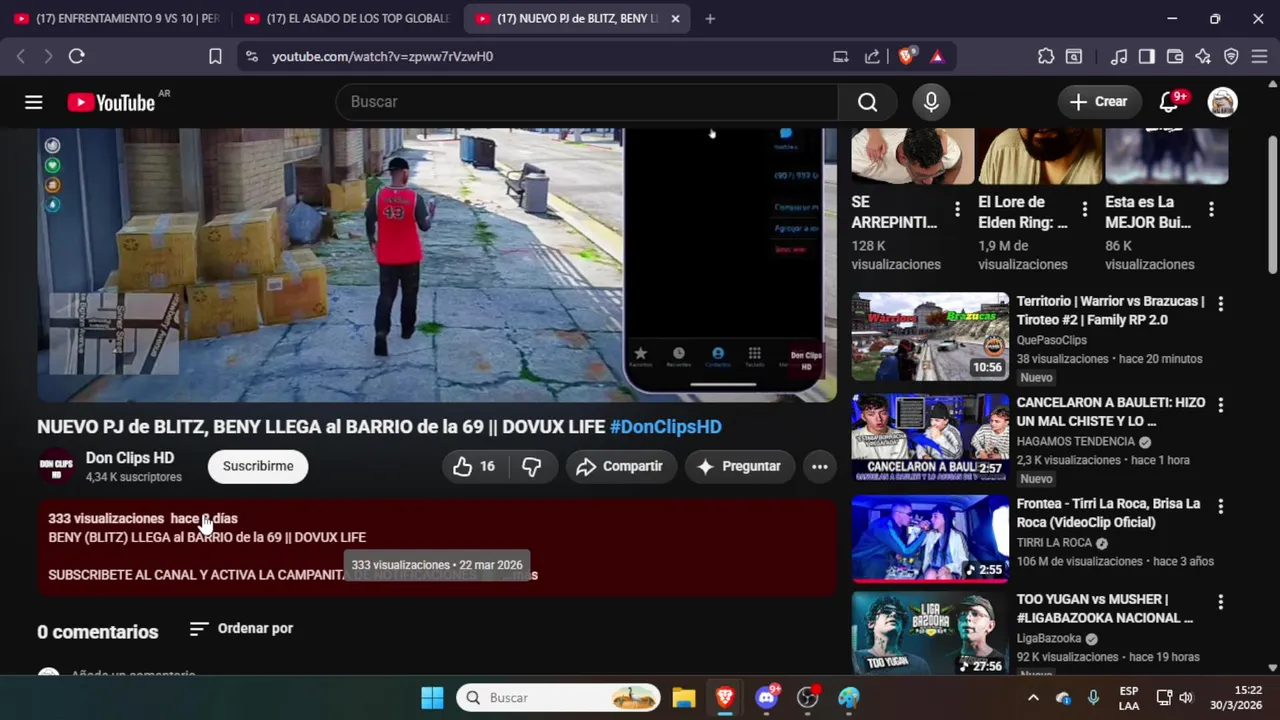This screenshot has height=720, width=1280.
Task: Open the Windows Start menu
Action: [432, 698]
